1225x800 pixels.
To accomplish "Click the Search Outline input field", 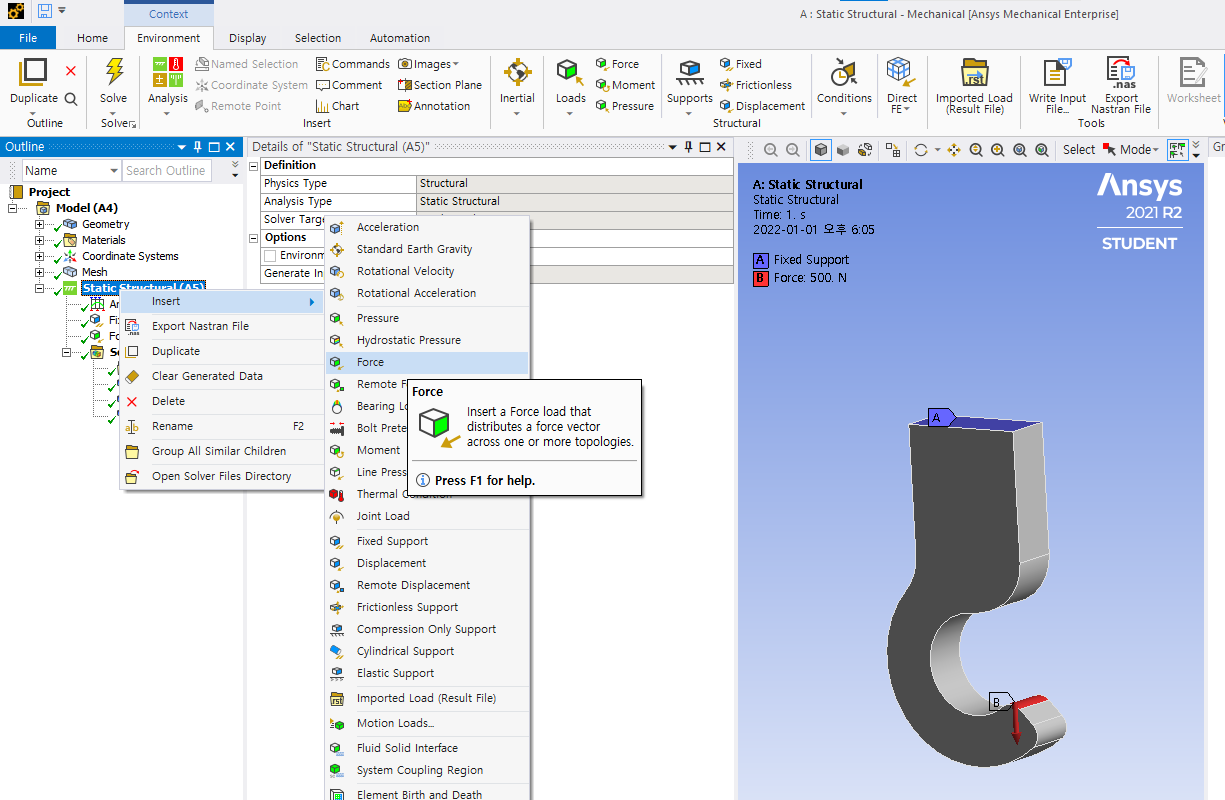I will coord(166,171).
